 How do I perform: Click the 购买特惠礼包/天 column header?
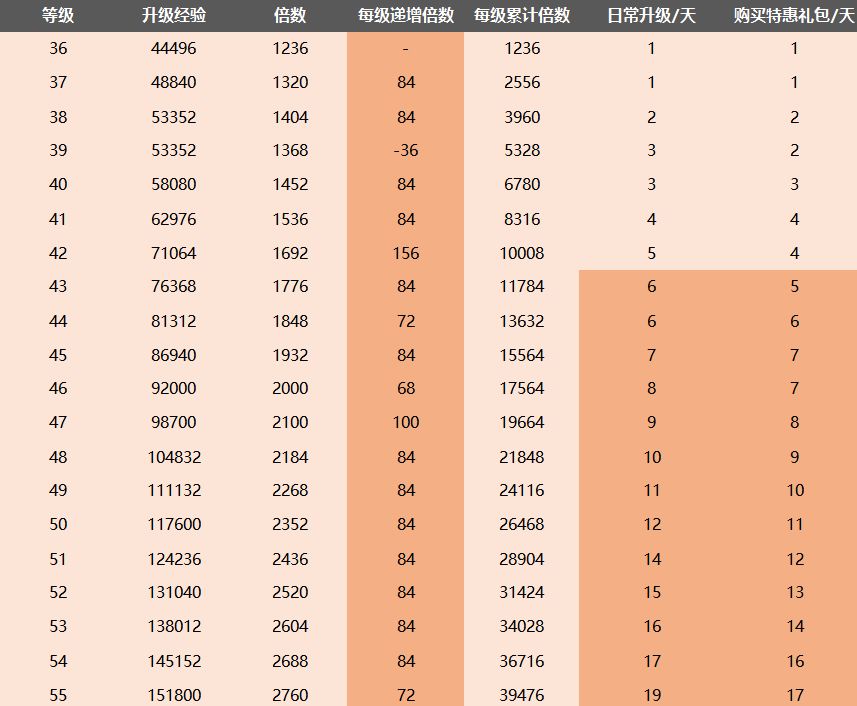pos(794,15)
